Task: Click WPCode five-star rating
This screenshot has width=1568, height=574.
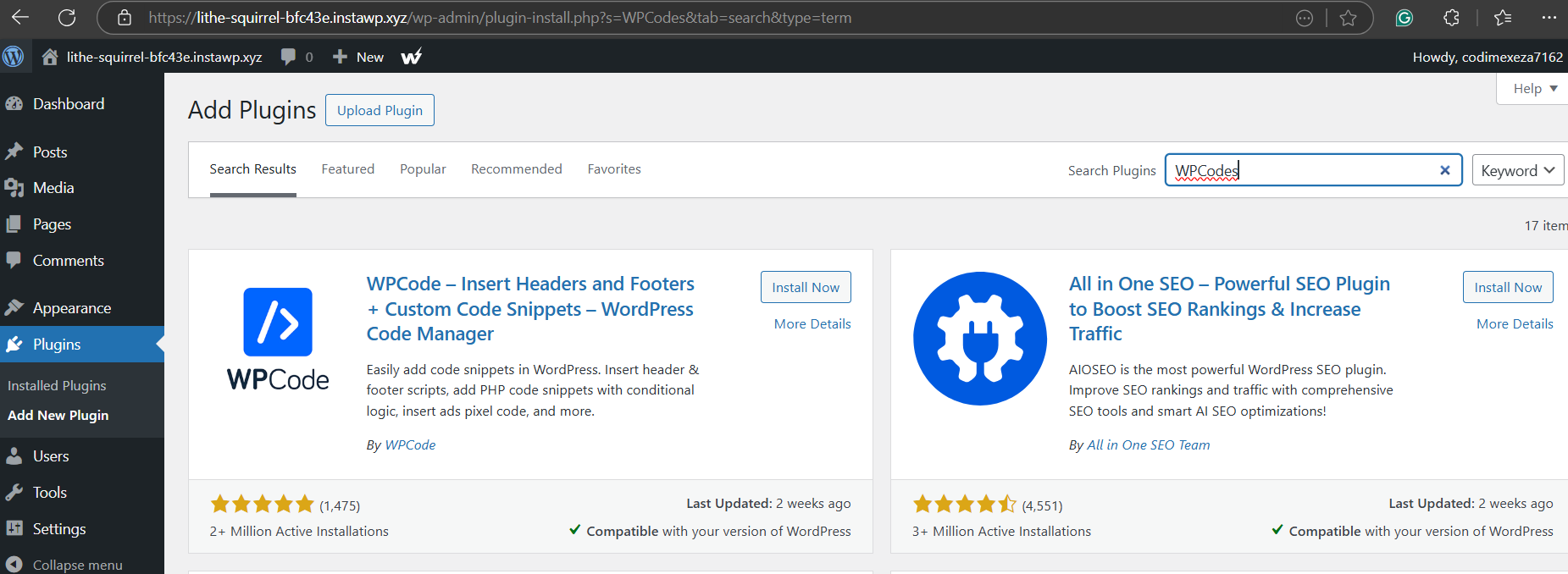Action: pyautogui.click(x=262, y=505)
